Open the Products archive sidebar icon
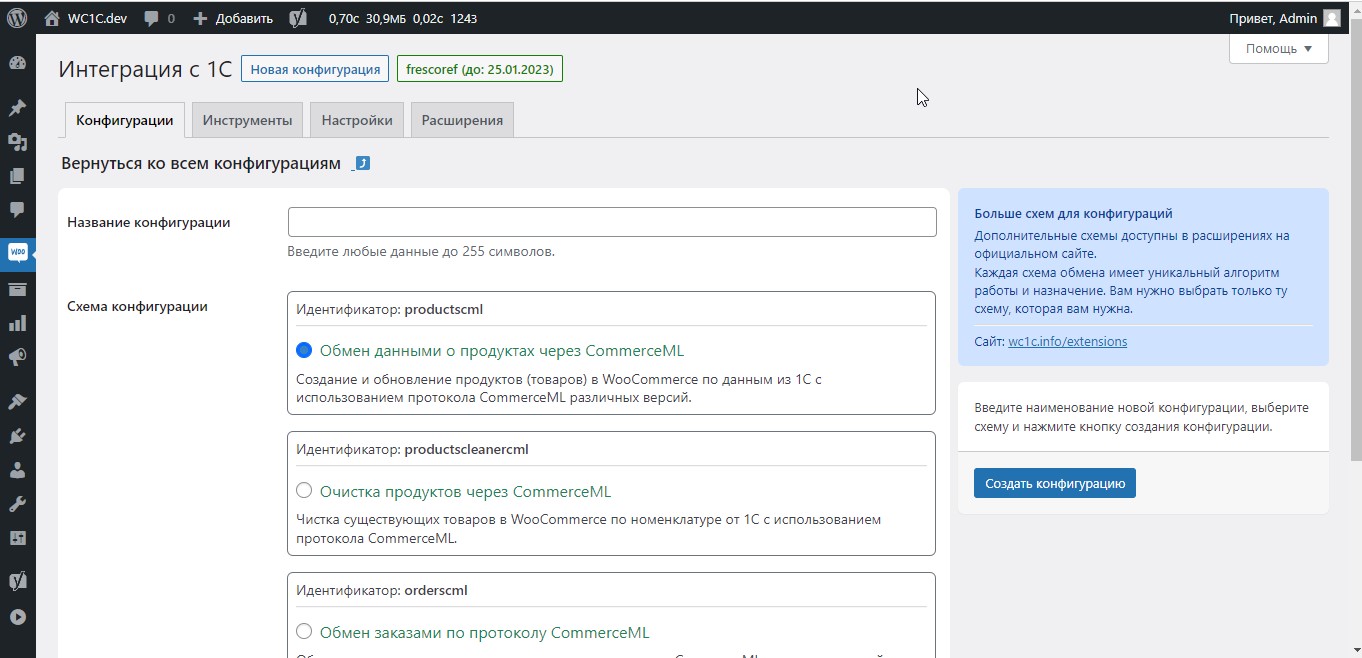Image resolution: width=1362 pixels, height=658 pixels. point(17,290)
